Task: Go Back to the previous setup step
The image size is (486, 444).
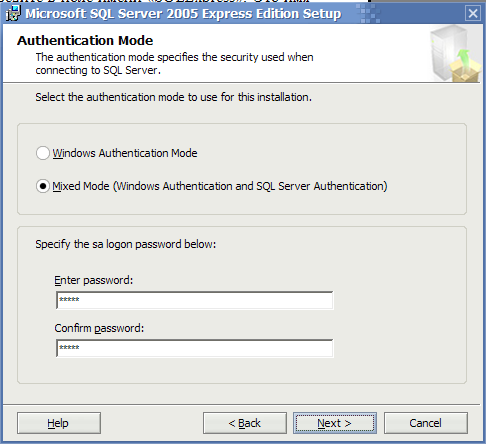Action: tap(245, 423)
